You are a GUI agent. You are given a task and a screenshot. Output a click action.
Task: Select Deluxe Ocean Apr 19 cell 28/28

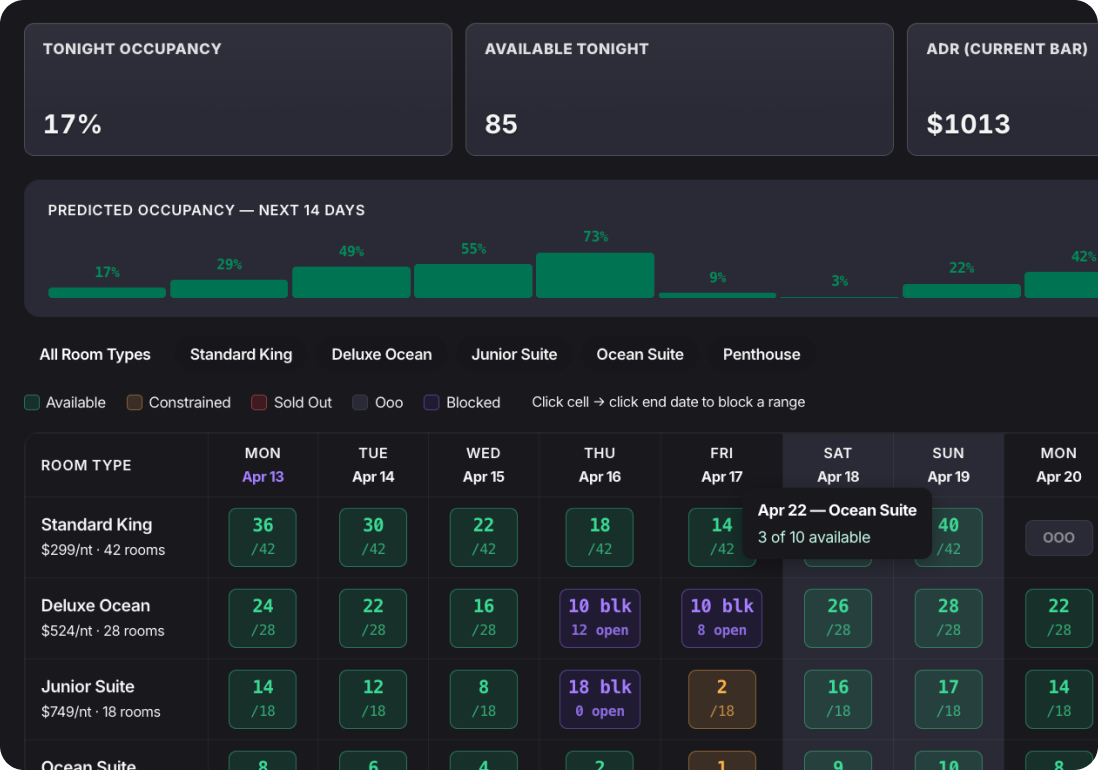[949, 618]
